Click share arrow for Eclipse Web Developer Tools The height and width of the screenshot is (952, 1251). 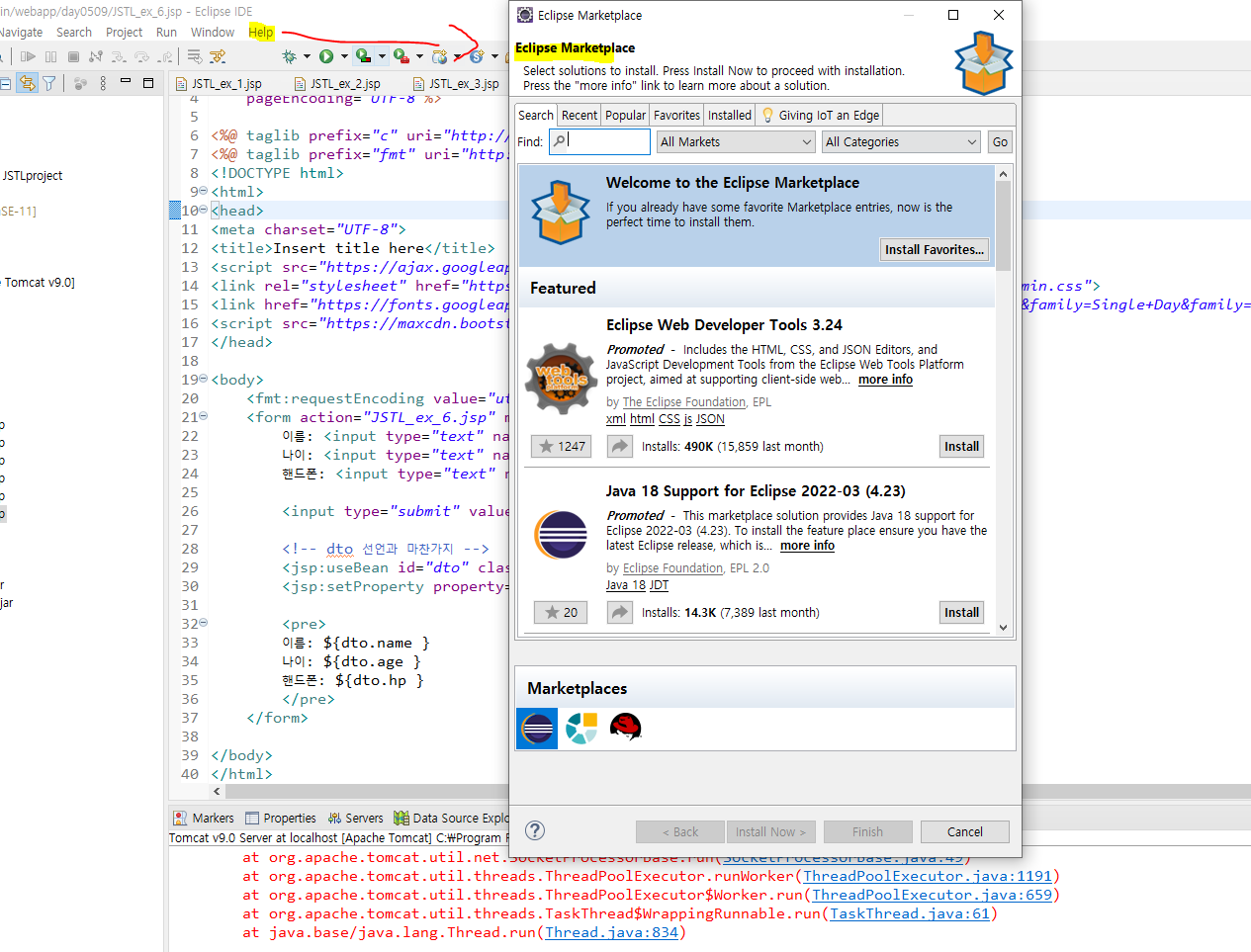[x=619, y=447]
